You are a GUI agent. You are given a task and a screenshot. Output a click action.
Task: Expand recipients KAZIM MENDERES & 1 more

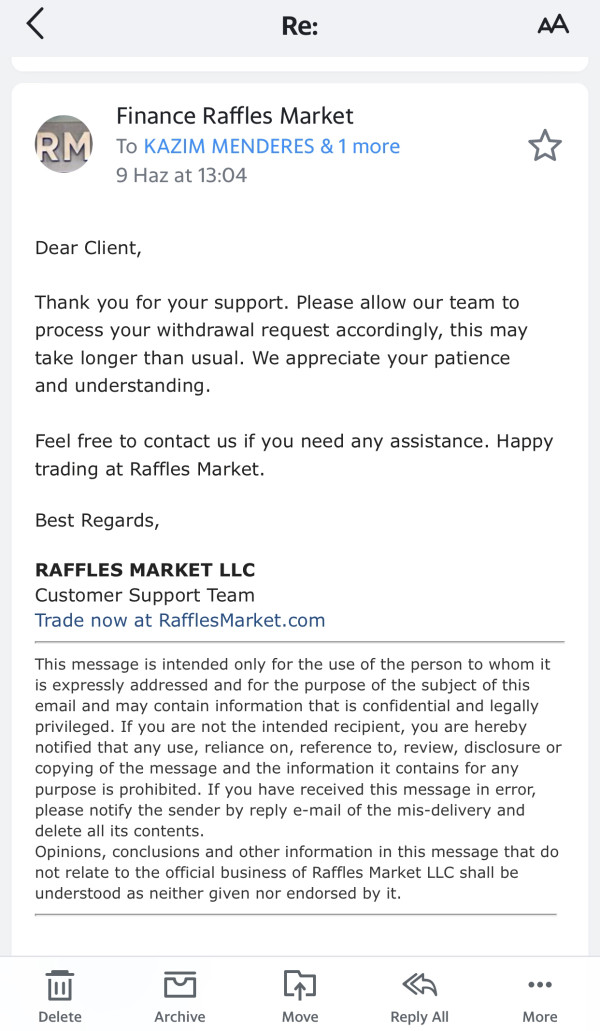click(271, 146)
